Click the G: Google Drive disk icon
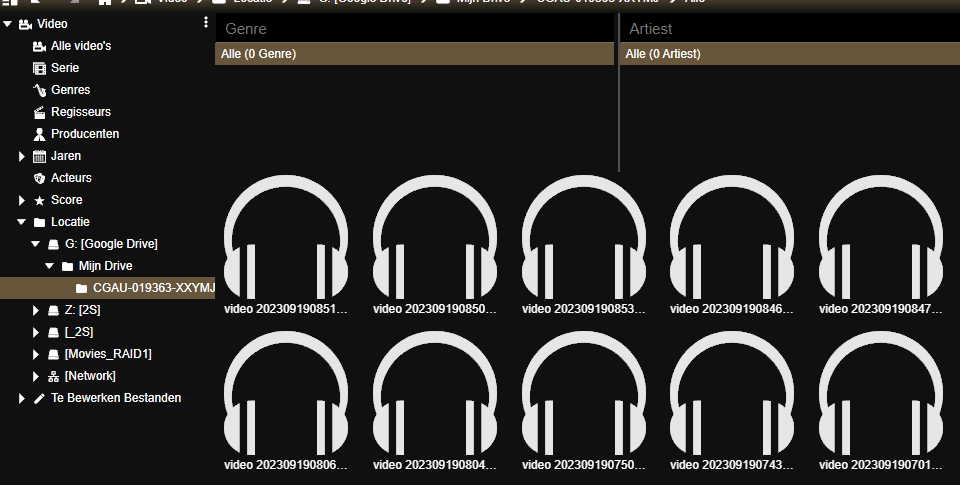Image resolution: width=960 pixels, height=485 pixels. point(53,244)
